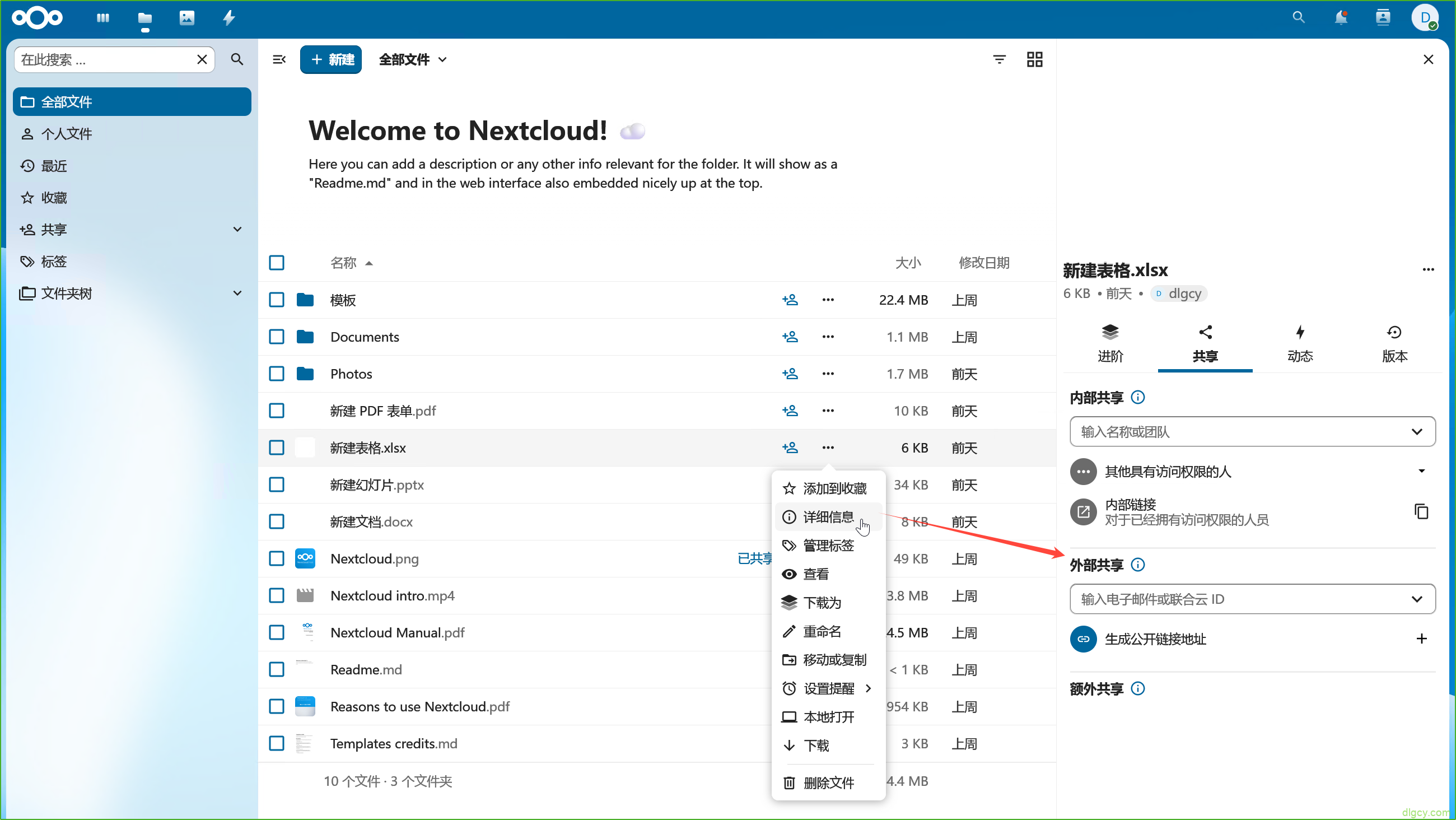
Task: Switch to the 进阶 tab
Action: (x=1110, y=344)
